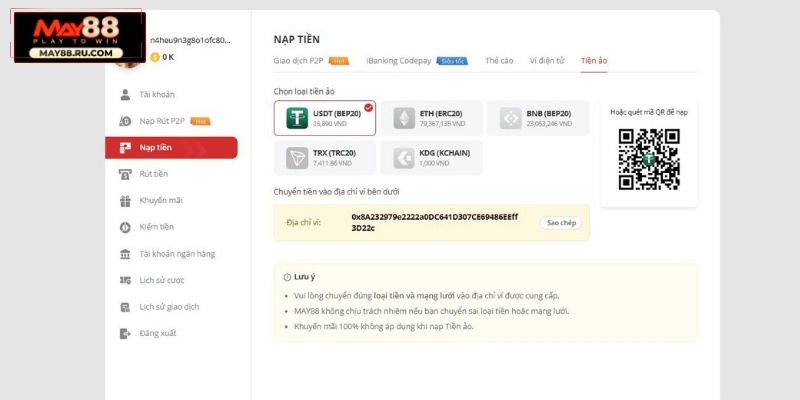
Task: Click the deposit QR code
Action: (649, 160)
